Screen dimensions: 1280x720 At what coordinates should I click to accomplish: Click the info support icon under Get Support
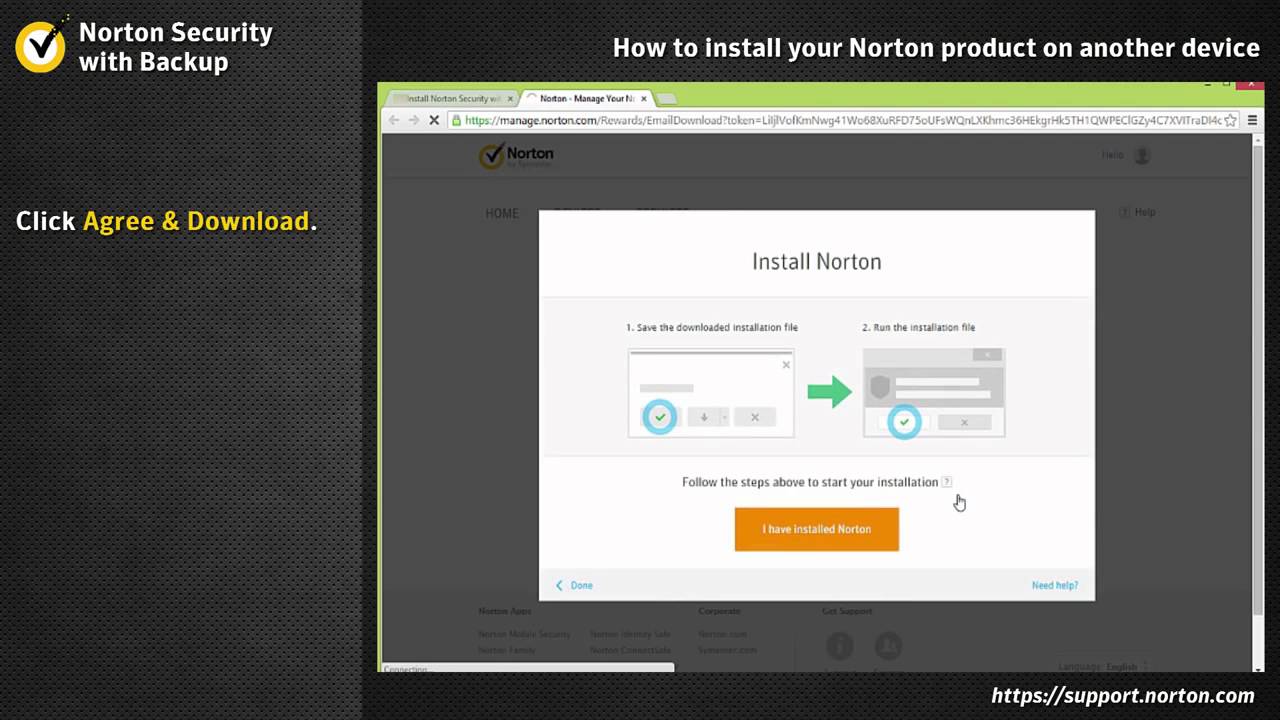pyautogui.click(x=840, y=646)
